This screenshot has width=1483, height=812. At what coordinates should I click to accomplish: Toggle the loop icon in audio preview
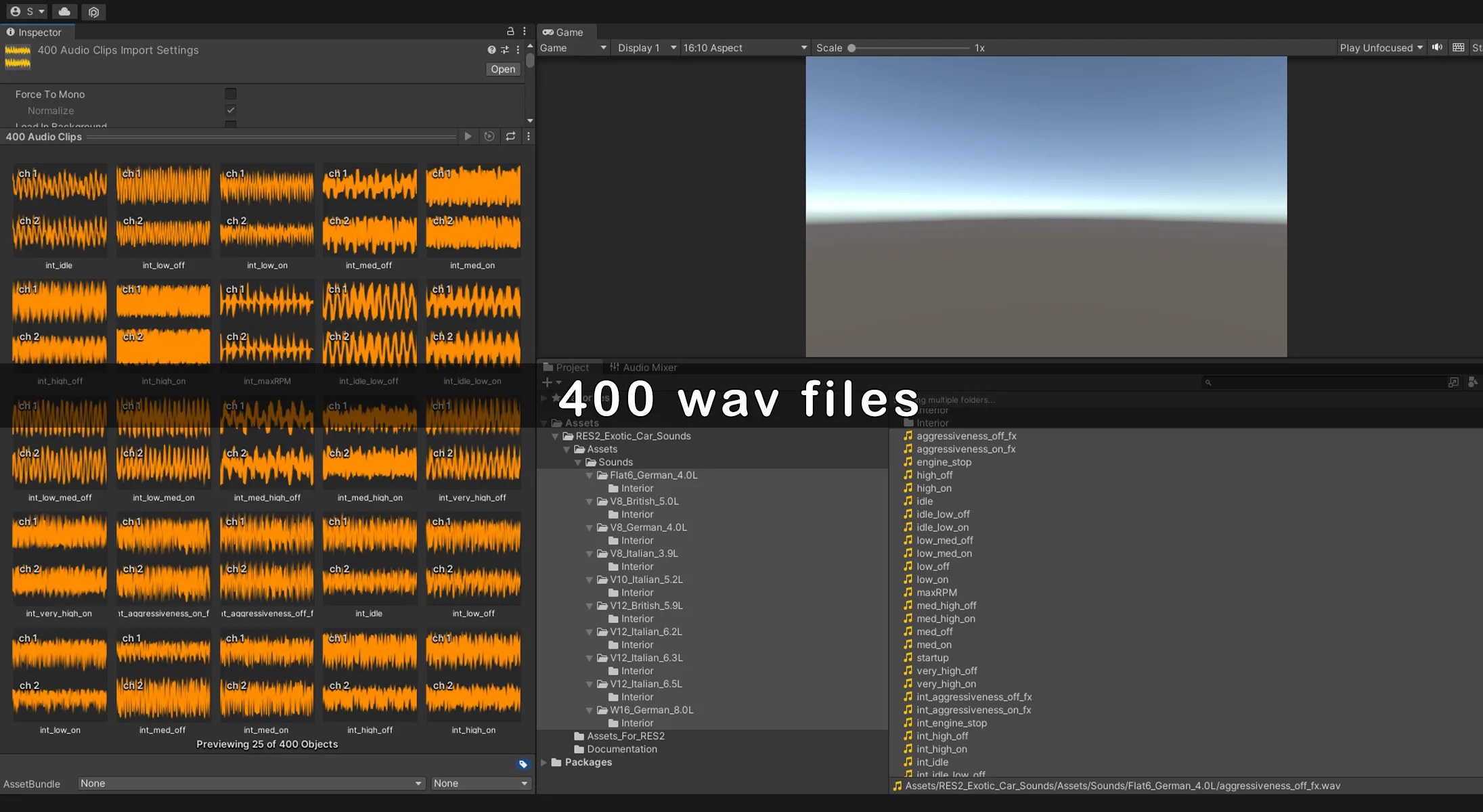(510, 136)
